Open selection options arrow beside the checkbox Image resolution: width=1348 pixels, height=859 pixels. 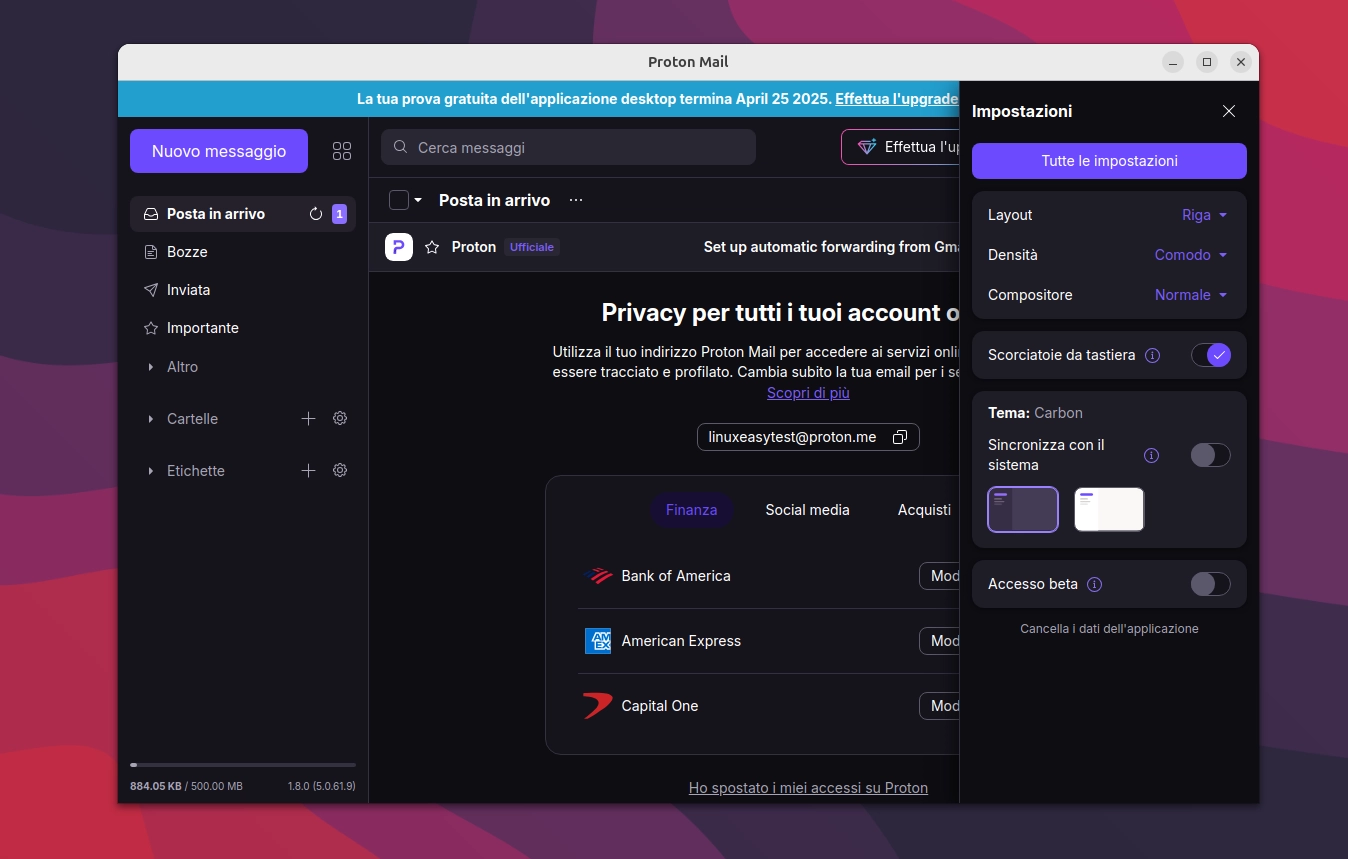pos(418,200)
